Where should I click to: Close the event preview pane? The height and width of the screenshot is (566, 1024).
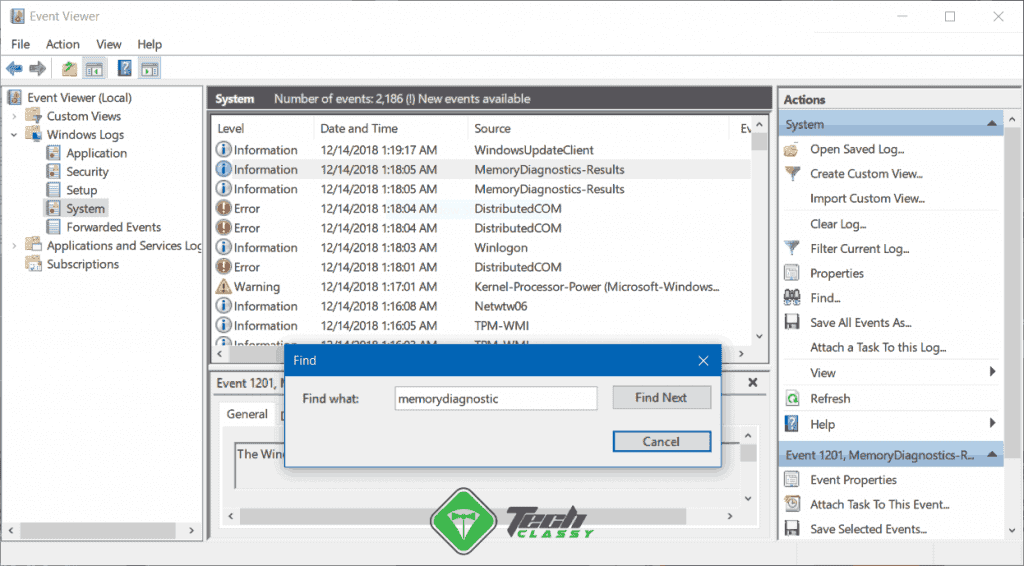click(x=752, y=383)
